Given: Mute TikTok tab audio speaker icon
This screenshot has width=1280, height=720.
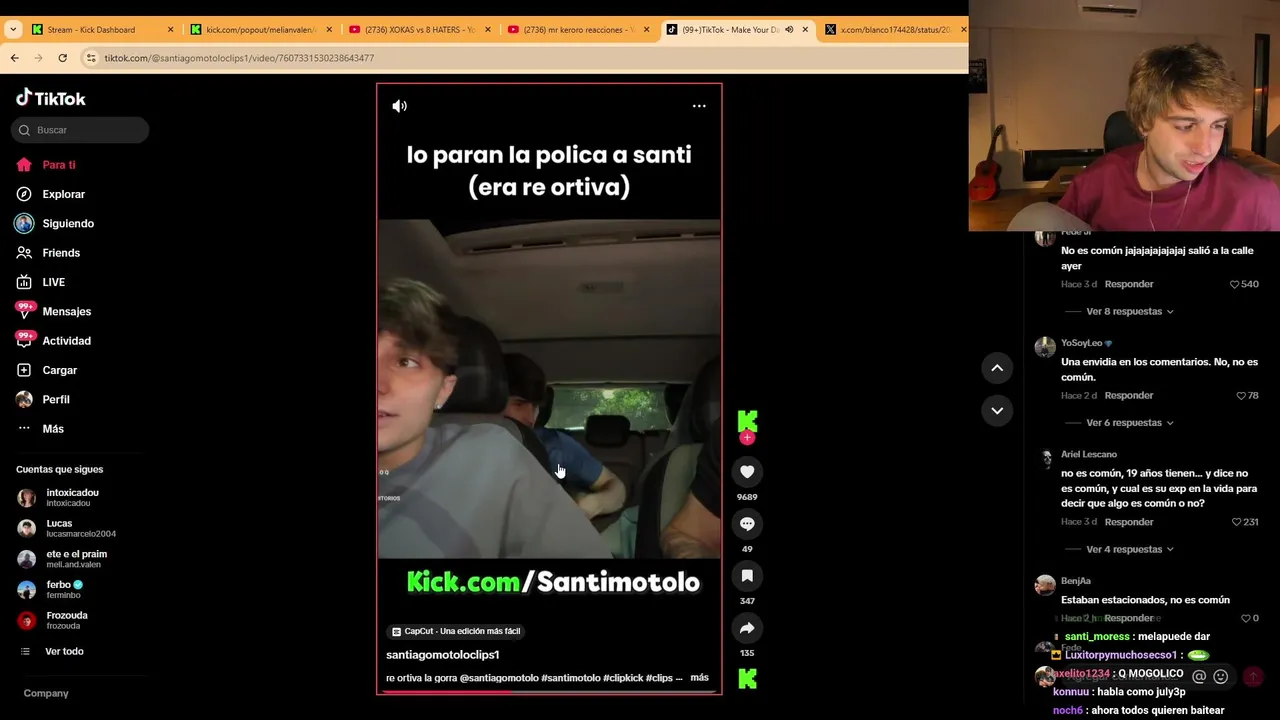Looking at the screenshot, I should click(x=789, y=30).
